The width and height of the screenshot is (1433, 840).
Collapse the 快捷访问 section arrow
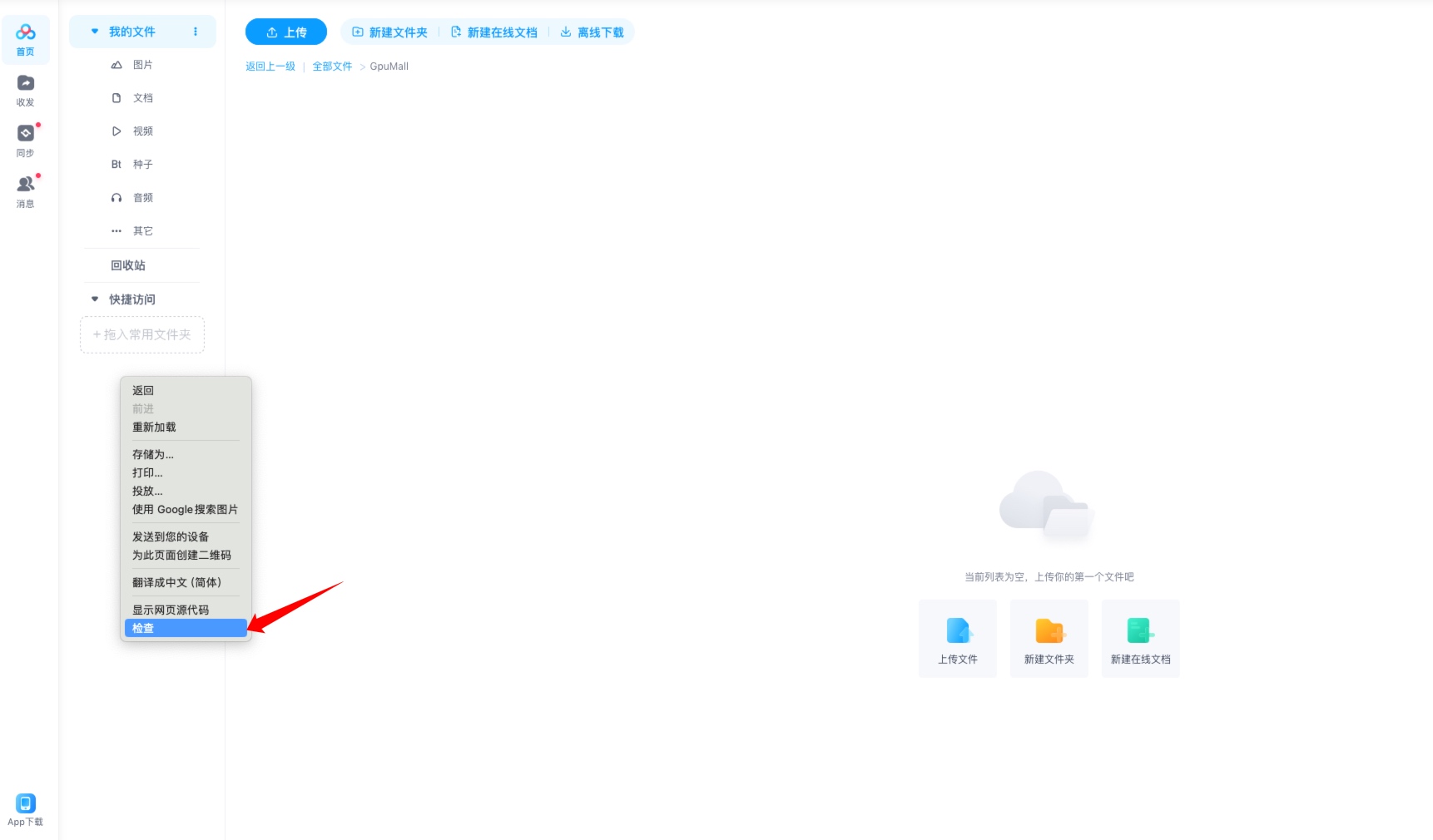pos(95,299)
